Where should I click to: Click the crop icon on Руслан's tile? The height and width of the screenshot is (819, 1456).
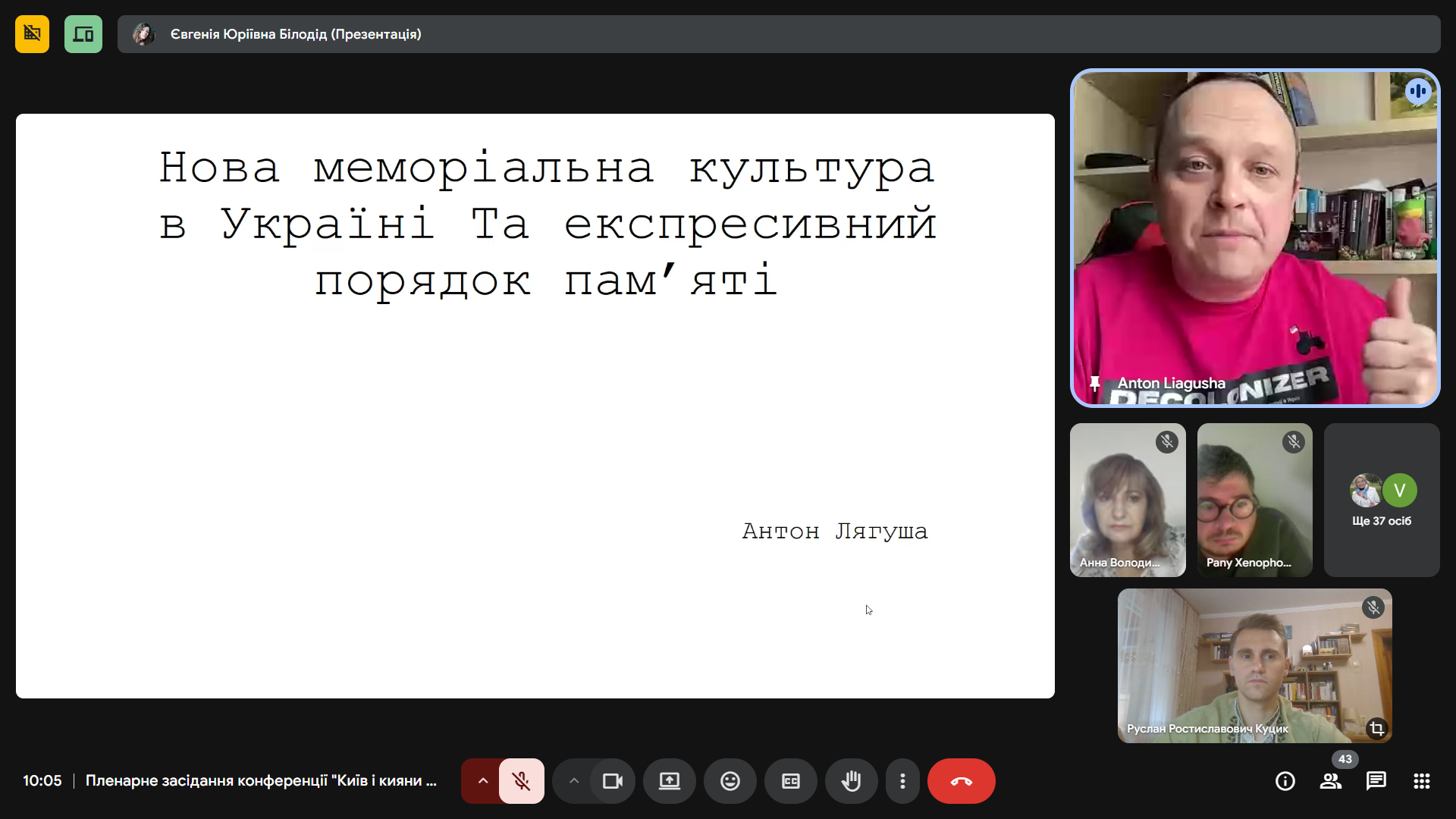tap(1376, 729)
